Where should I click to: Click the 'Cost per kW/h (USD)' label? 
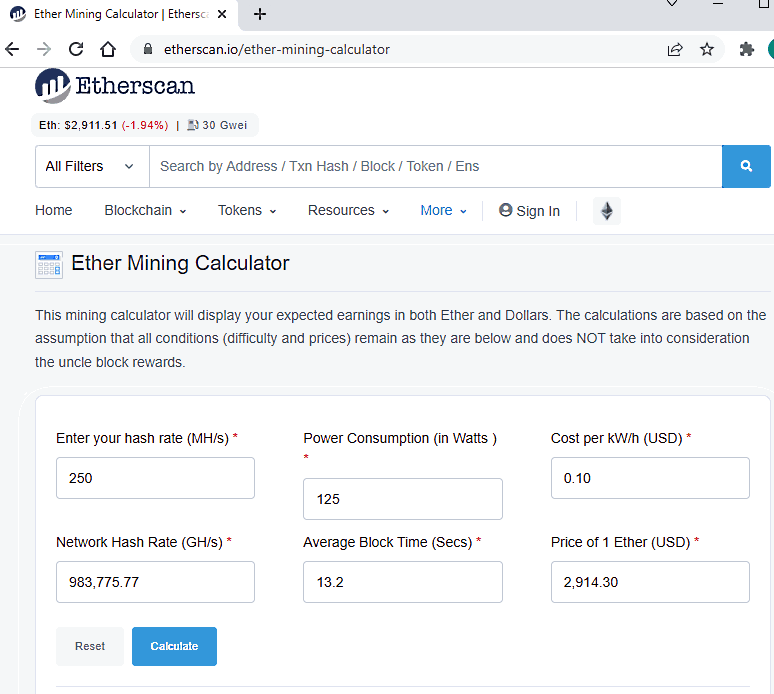click(x=617, y=438)
